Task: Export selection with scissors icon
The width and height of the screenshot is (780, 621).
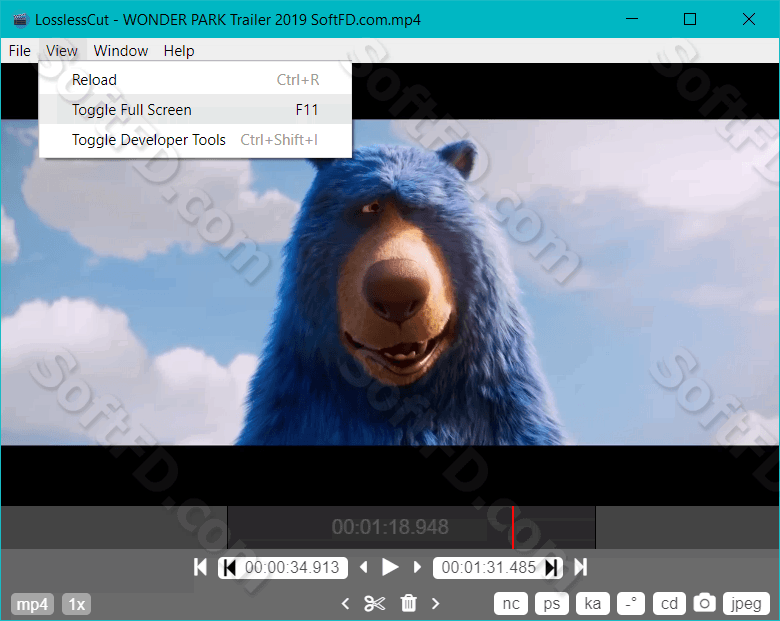Action: [375, 604]
